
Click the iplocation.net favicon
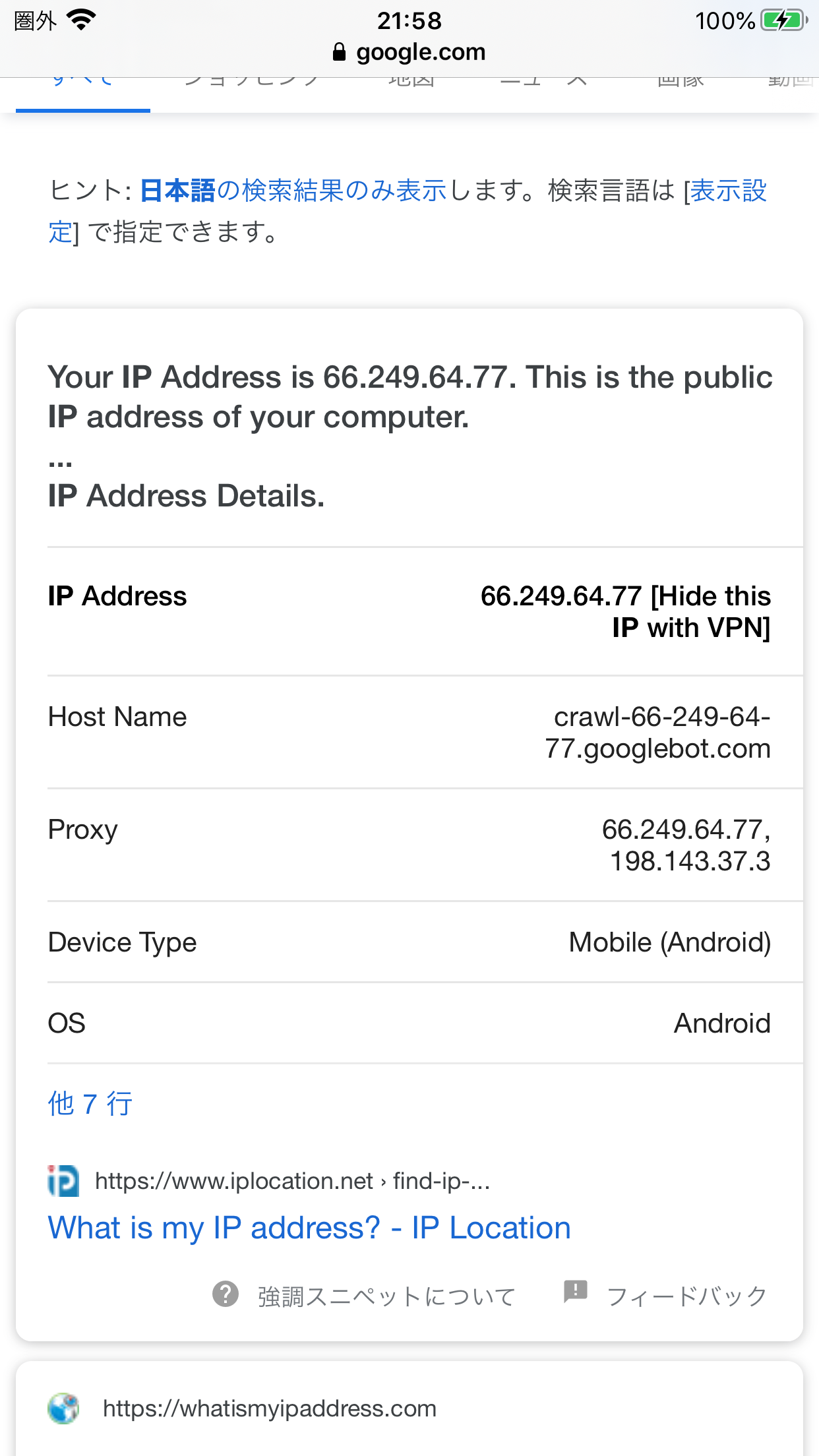pos(63,1181)
